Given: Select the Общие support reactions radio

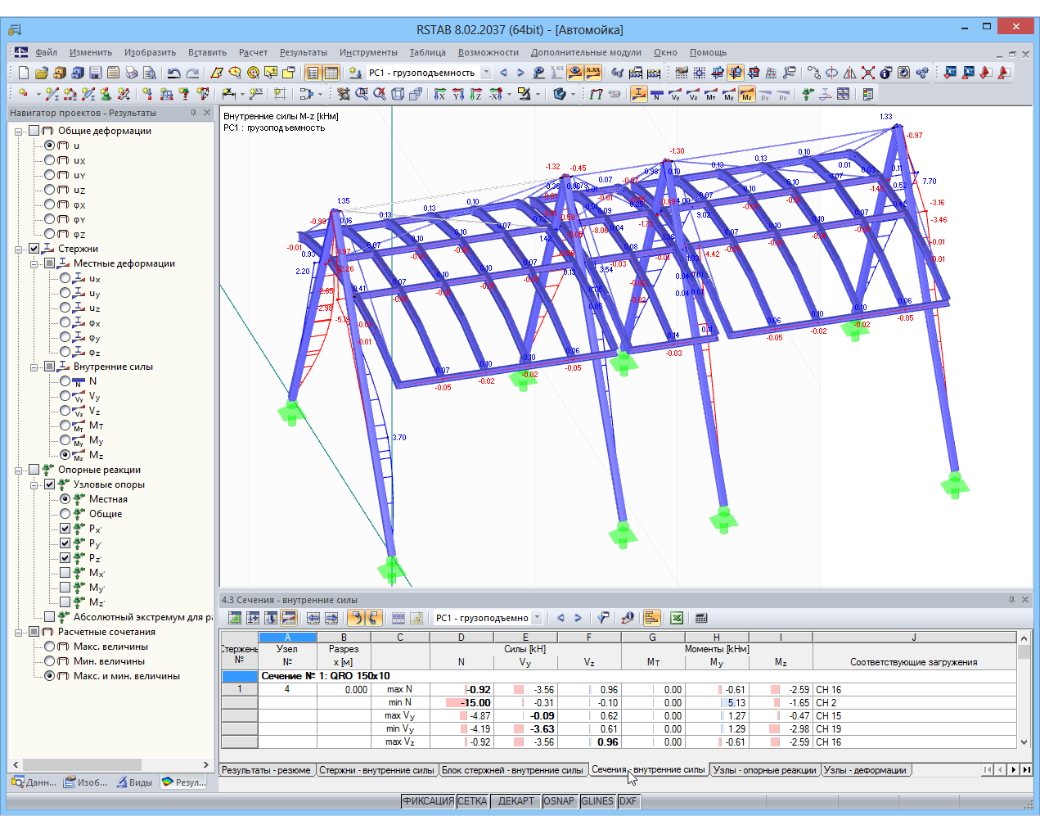Looking at the screenshot, I should pyautogui.click(x=65, y=514).
